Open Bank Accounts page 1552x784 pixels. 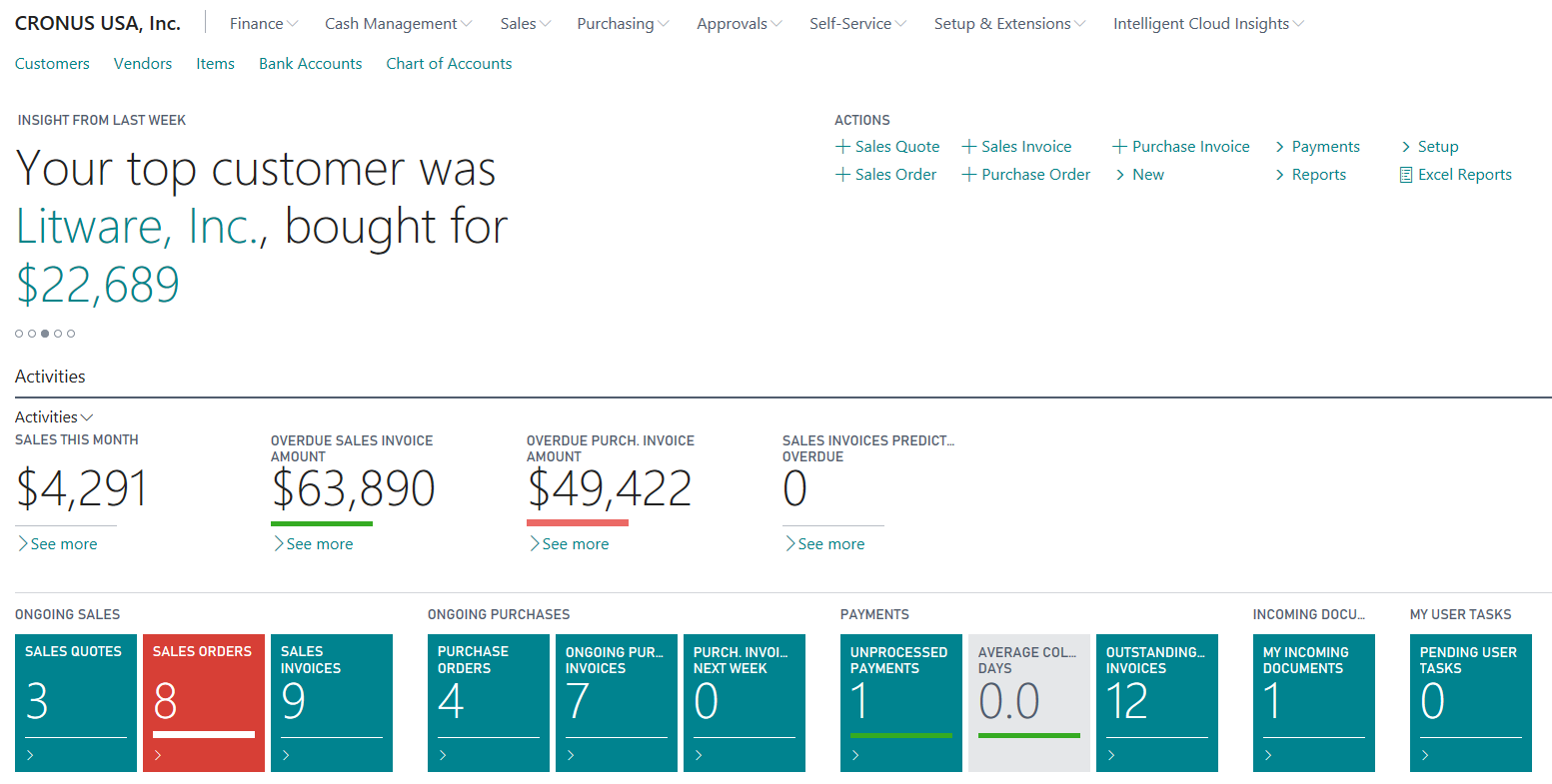point(310,64)
